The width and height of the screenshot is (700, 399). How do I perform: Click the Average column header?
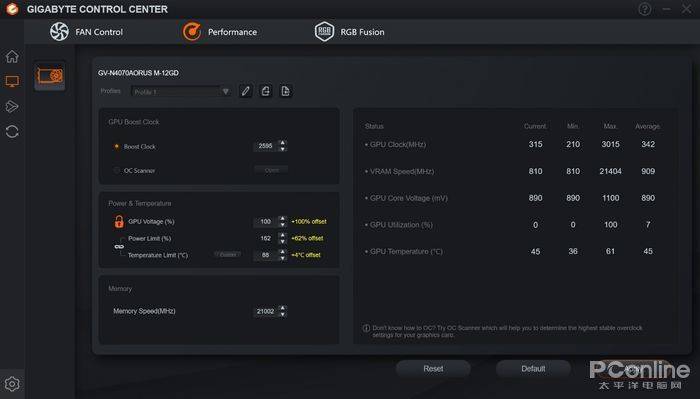648,127
